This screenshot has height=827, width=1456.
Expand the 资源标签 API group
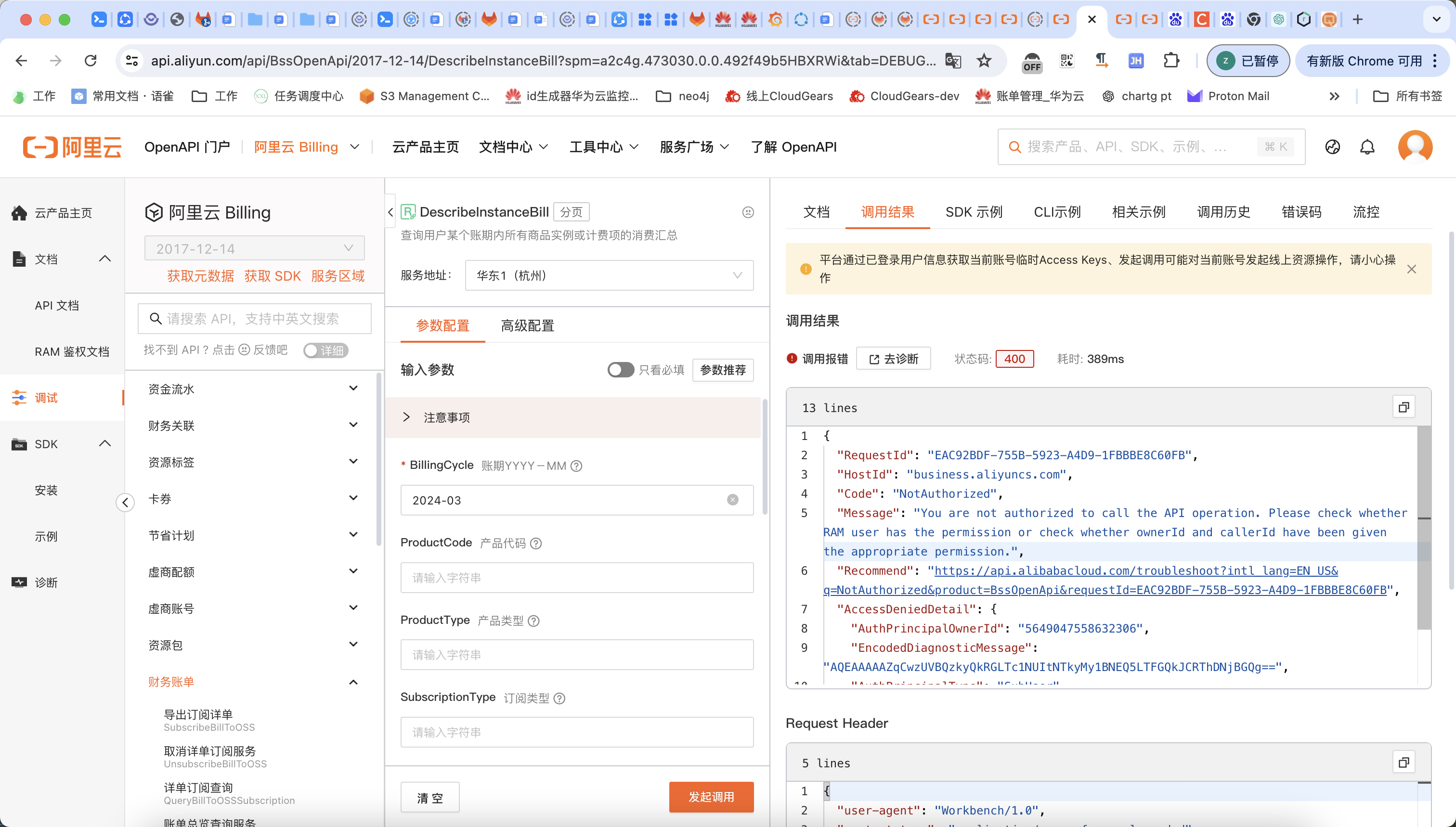tap(253, 462)
